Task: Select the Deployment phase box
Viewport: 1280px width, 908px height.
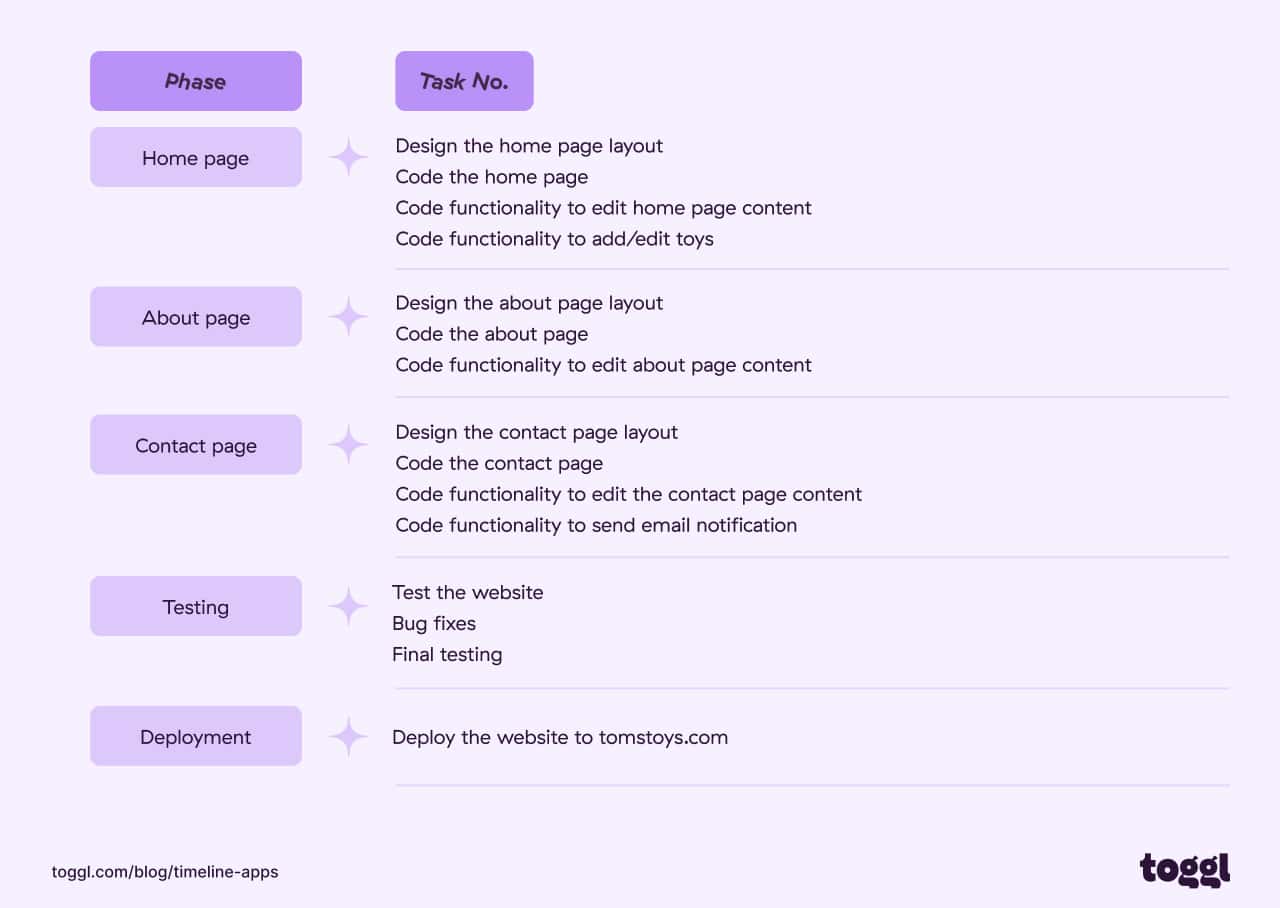Action: (x=196, y=736)
